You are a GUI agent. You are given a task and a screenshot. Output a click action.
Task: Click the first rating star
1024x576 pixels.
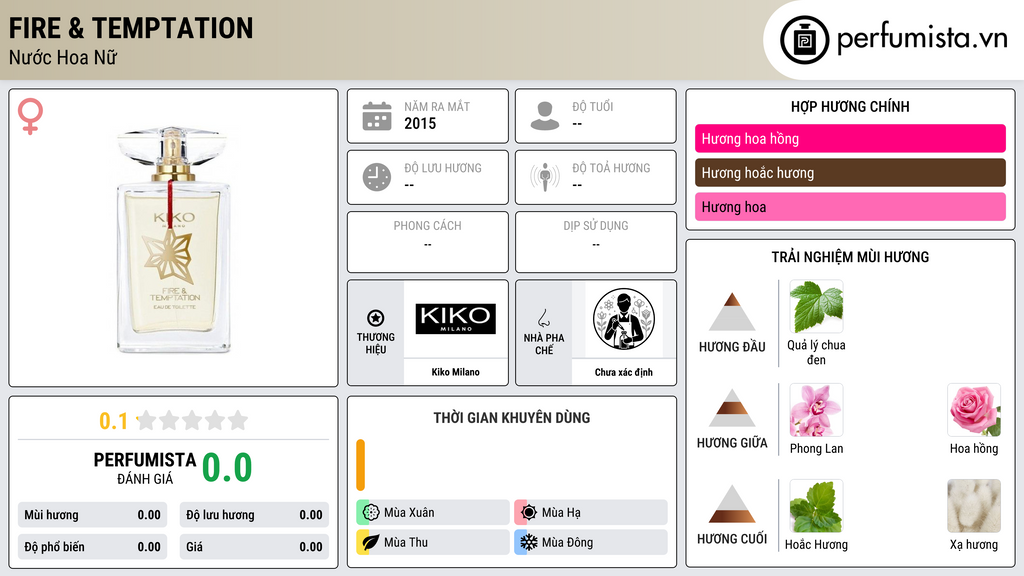coord(146,420)
